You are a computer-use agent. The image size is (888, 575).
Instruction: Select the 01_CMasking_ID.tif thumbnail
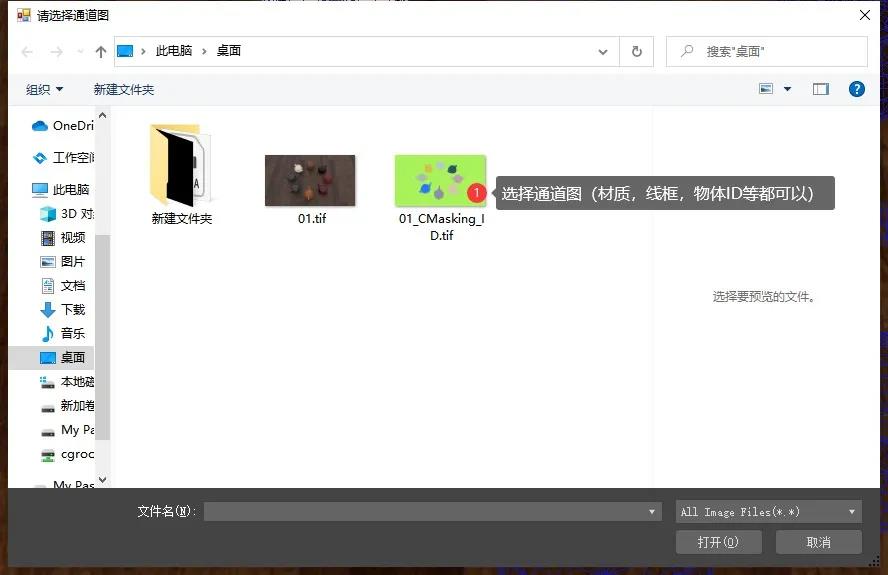coord(440,181)
